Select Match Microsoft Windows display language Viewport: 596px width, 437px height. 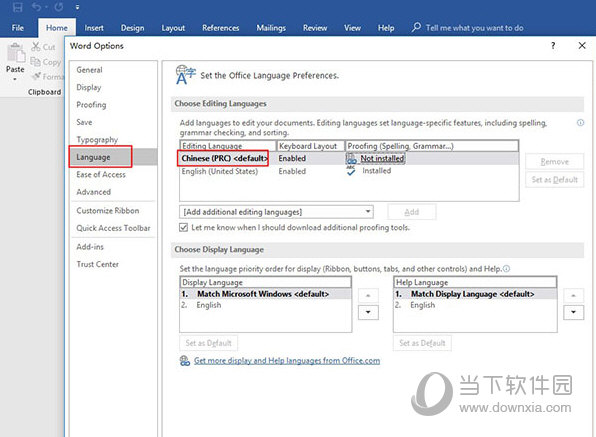[x=265, y=294]
